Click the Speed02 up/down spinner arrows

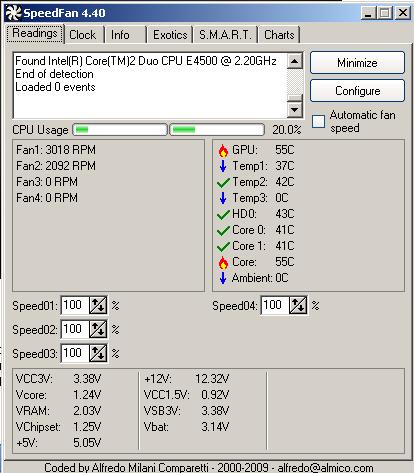[98, 329]
